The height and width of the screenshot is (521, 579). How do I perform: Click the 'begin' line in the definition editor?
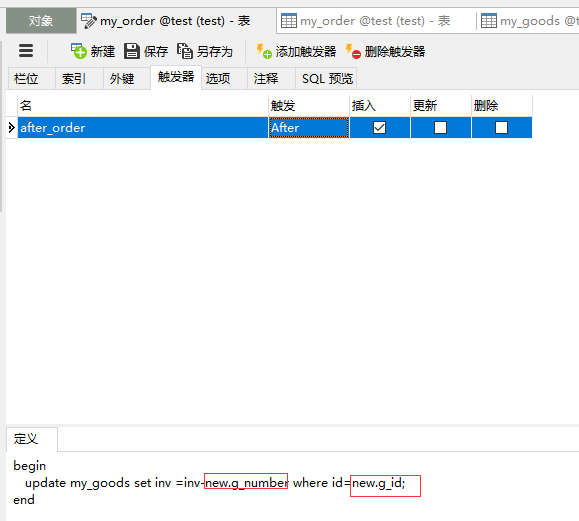click(x=30, y=466)
